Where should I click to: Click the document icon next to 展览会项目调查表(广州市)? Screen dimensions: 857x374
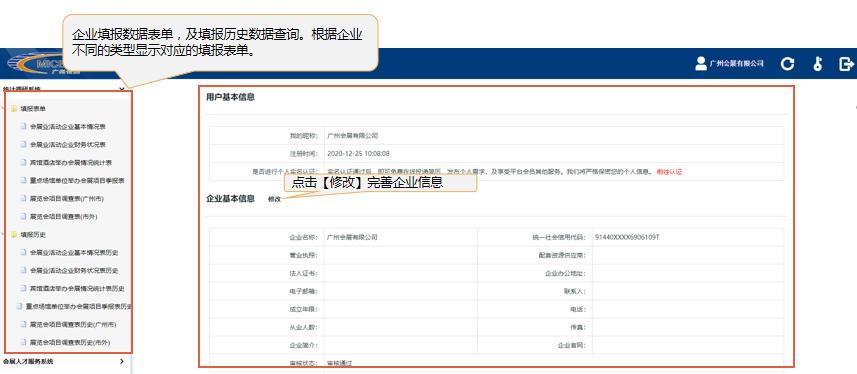pos(23,198)
